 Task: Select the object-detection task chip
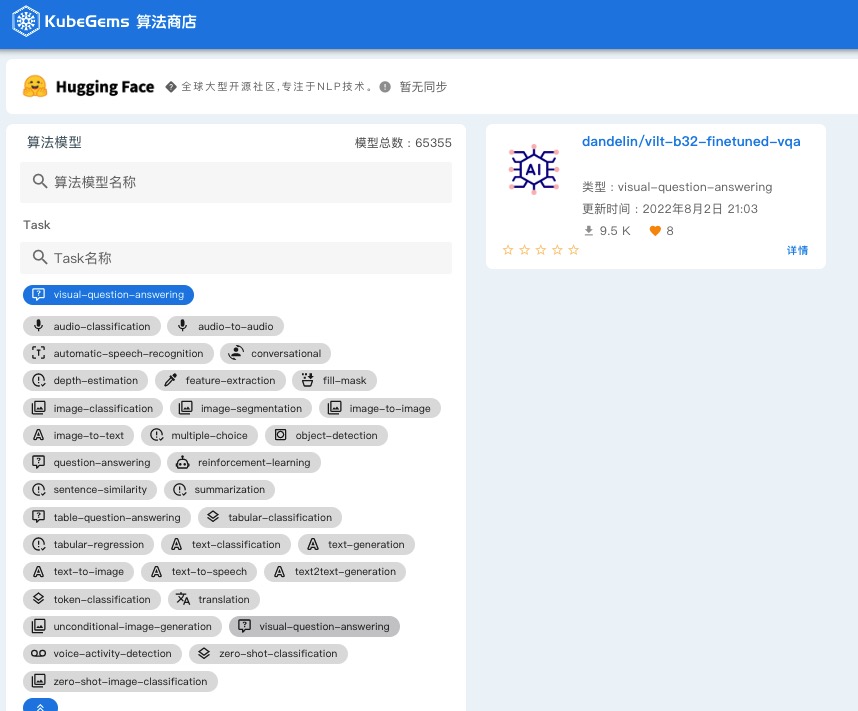pyautogui.click(x=327, y=436)
